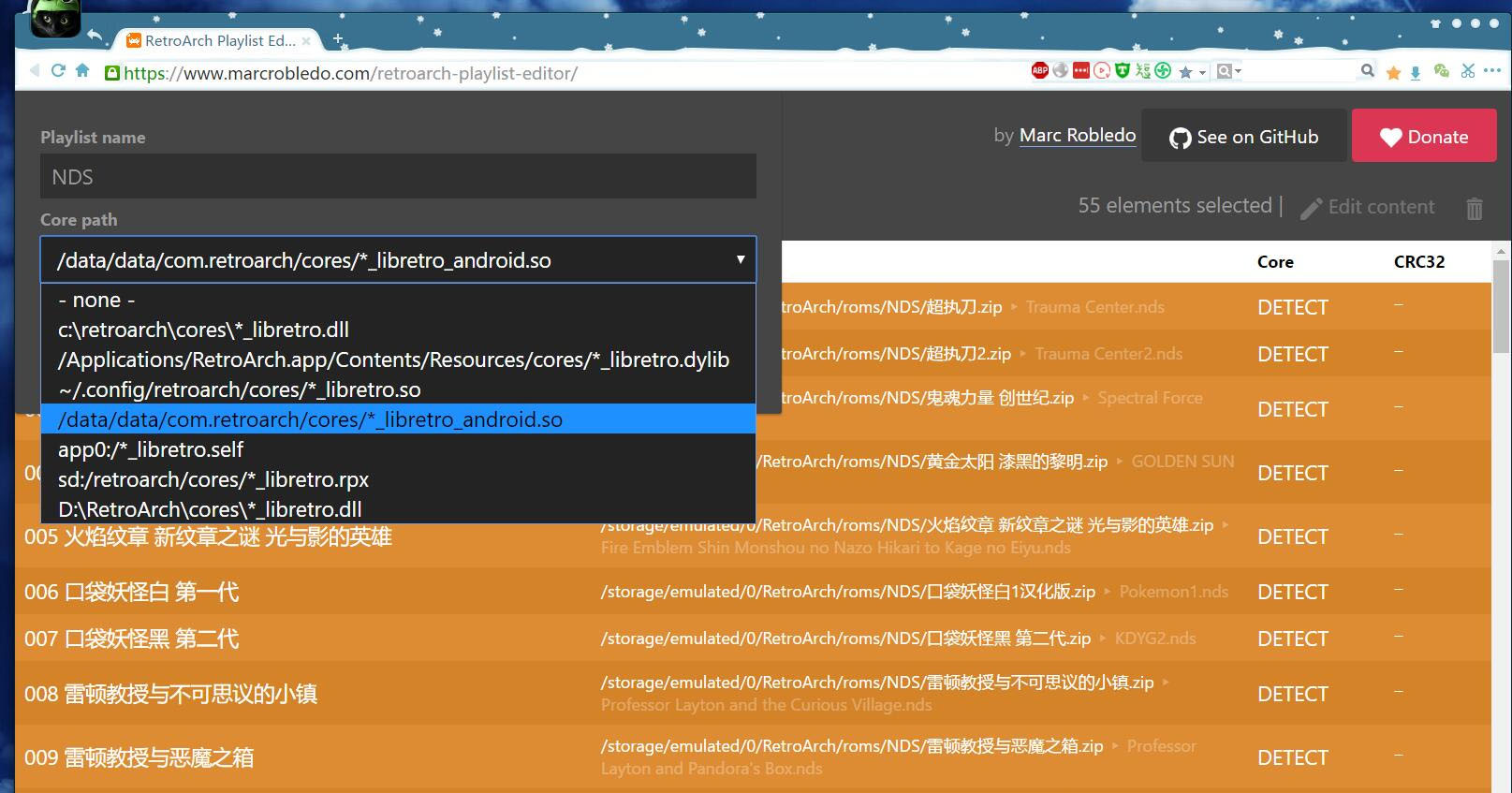This screenshot has height=793, width=1512.
Task: Click DETECT for Spectral Force row
Action: click(x=1292, y=409)
